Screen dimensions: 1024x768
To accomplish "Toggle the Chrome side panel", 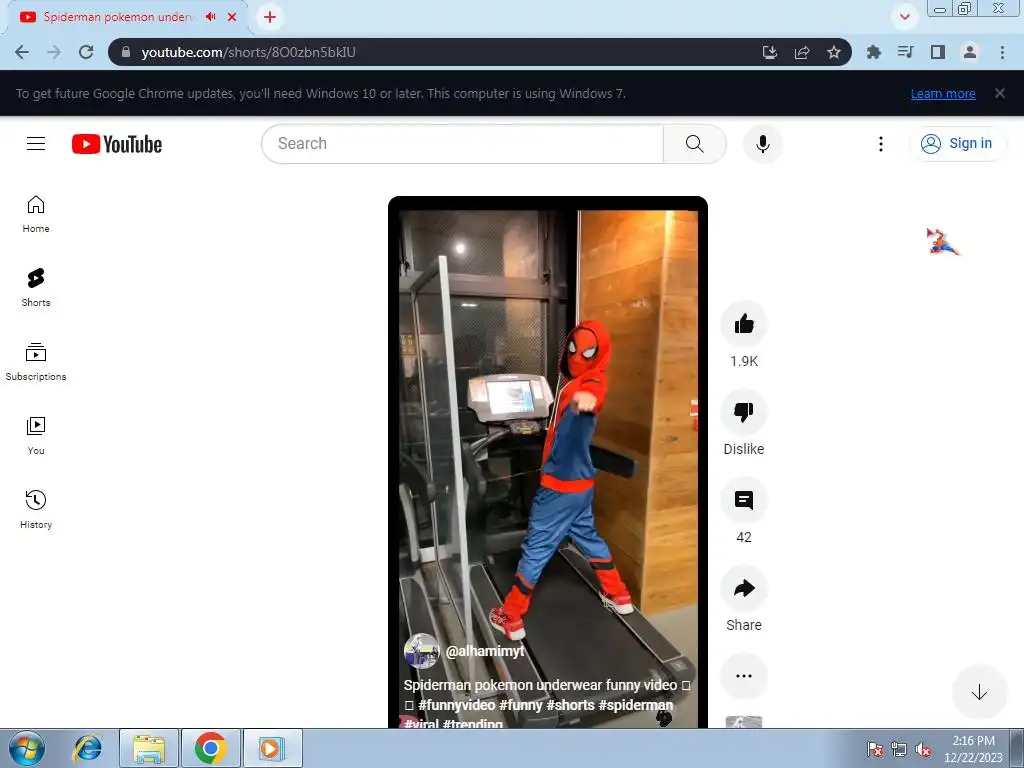I will coord(938,52).
